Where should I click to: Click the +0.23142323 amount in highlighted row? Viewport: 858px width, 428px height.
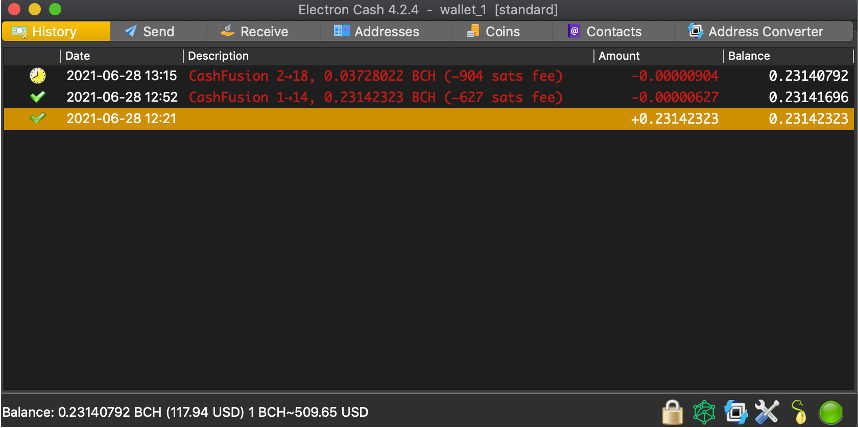[x=674, y=119]
